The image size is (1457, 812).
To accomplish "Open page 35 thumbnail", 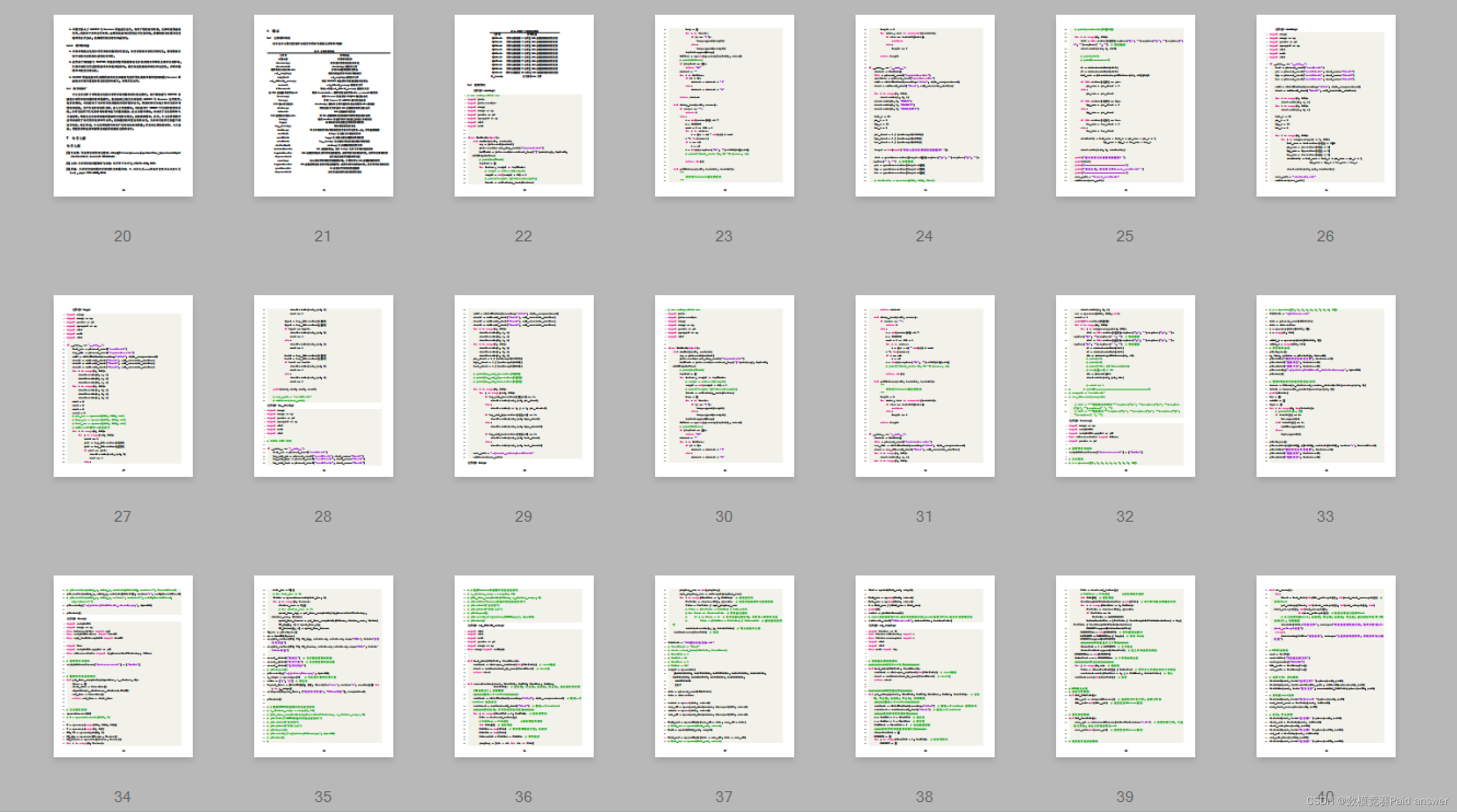I will (x=323, y=666).
